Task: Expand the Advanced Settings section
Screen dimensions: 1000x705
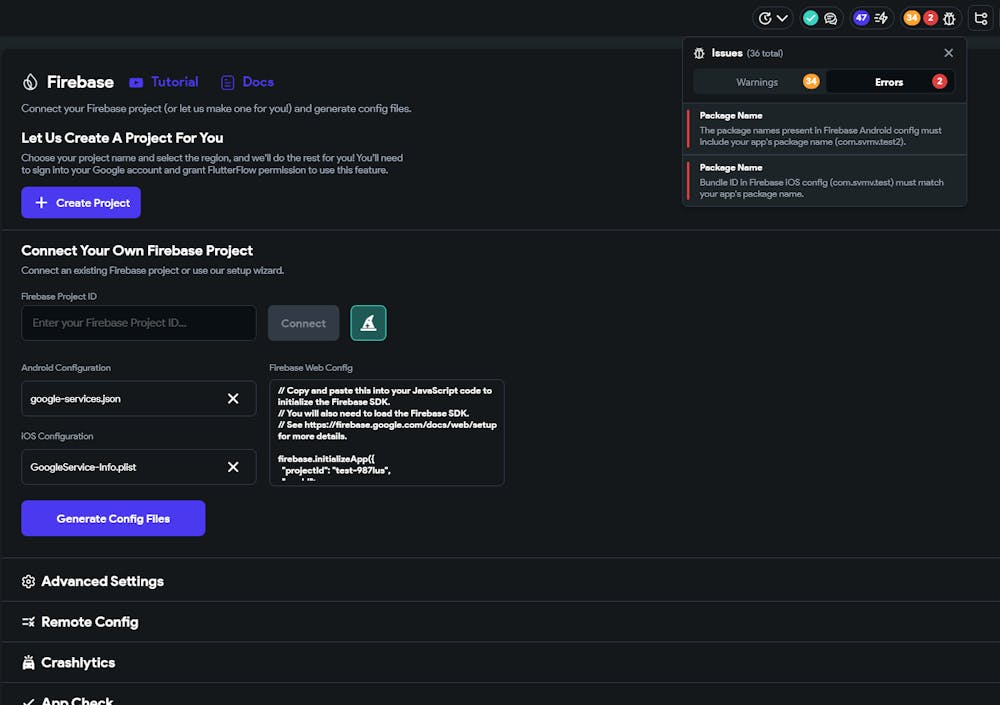Action: (x=102, y=581)
